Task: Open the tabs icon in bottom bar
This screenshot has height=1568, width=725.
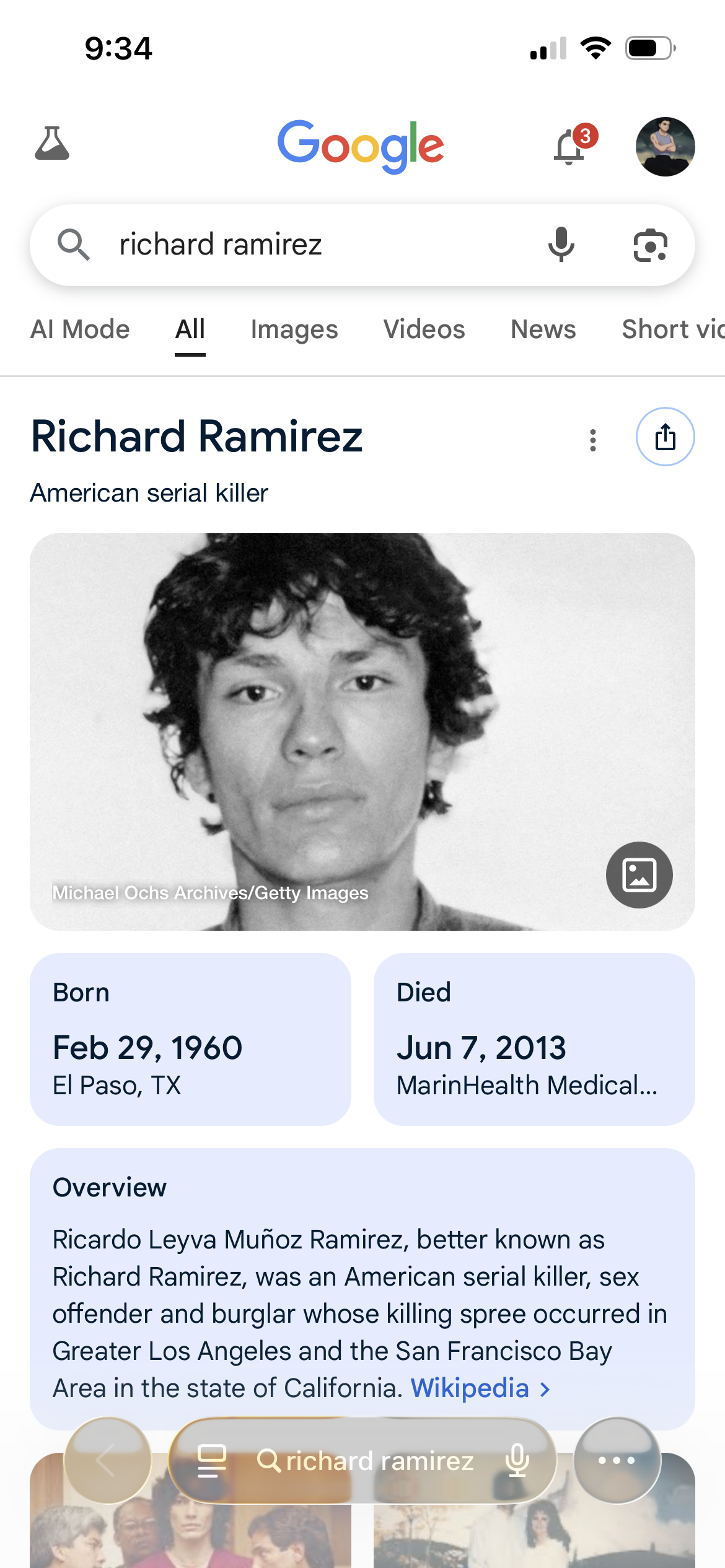Action: click(x=211, y=1460)
